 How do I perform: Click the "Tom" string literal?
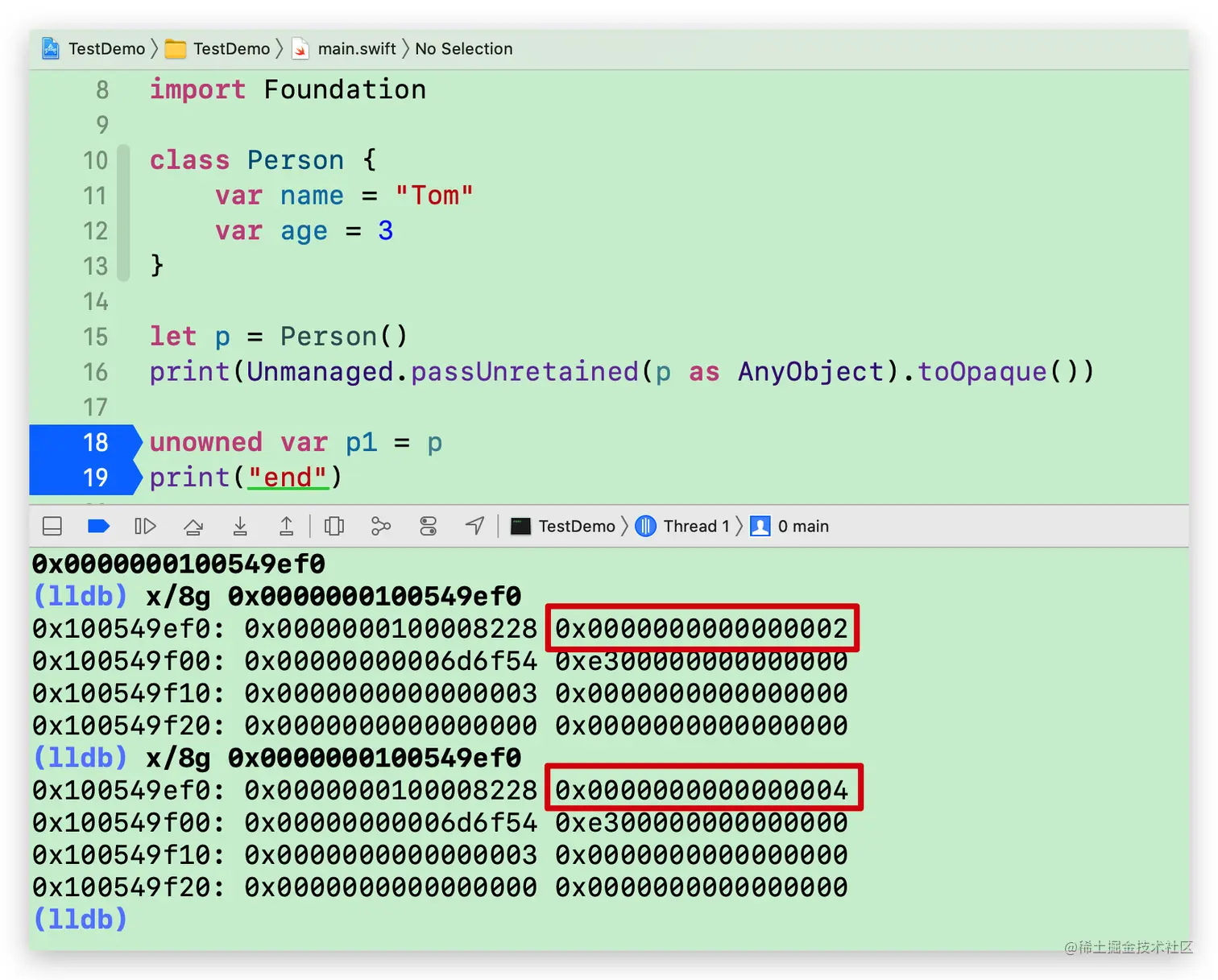434,196
